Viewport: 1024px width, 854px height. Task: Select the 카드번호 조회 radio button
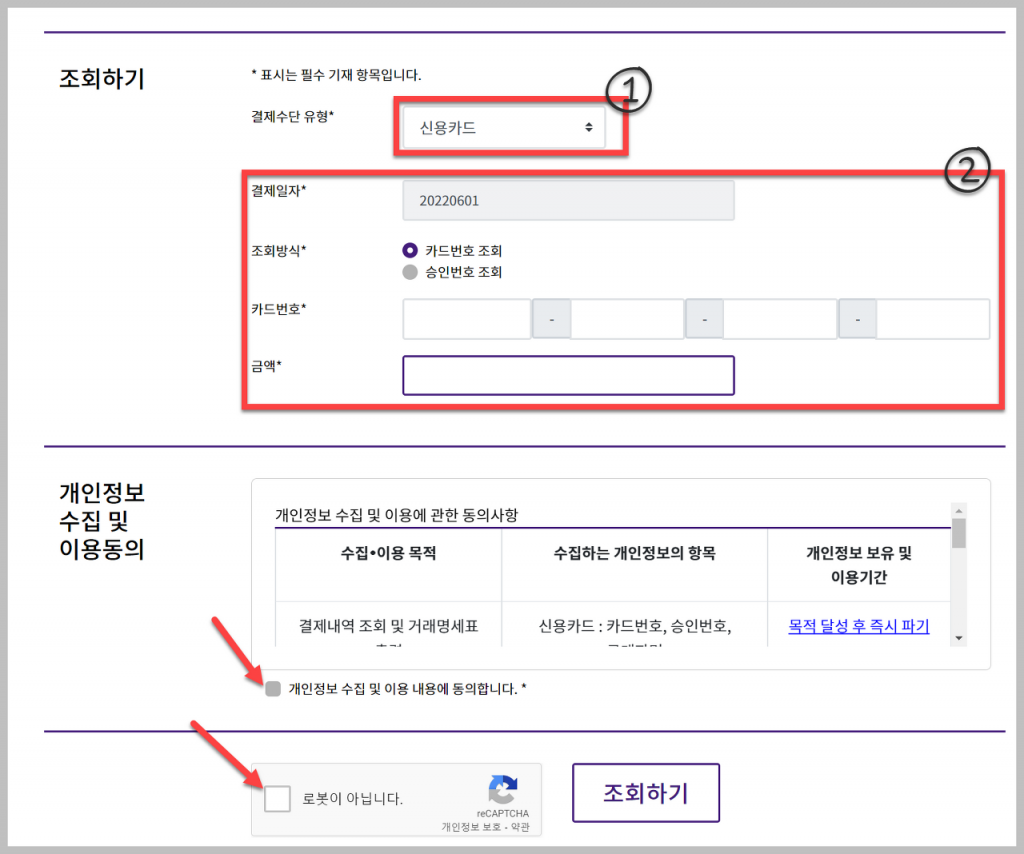pos(410,250)
